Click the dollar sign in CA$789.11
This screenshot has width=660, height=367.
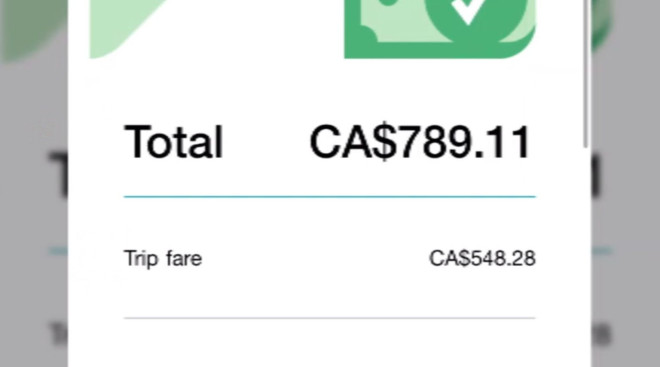point(385,142)
